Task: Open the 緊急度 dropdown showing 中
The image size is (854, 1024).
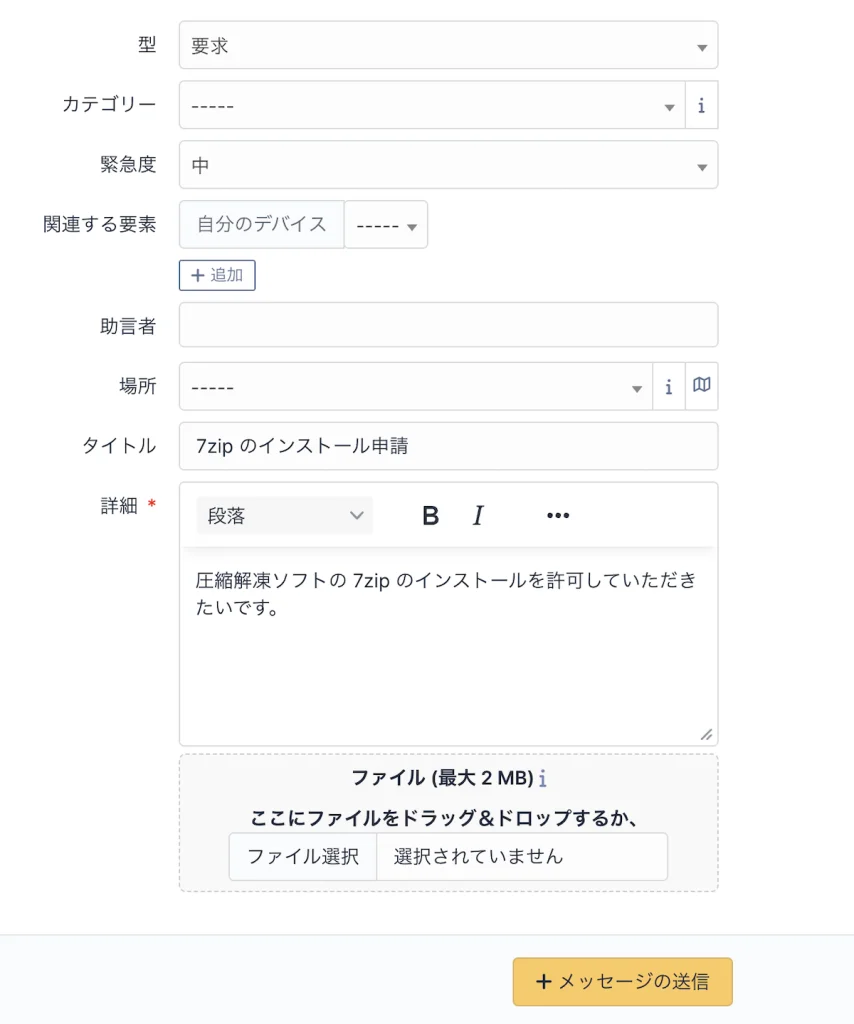Action: click(449, 165)
